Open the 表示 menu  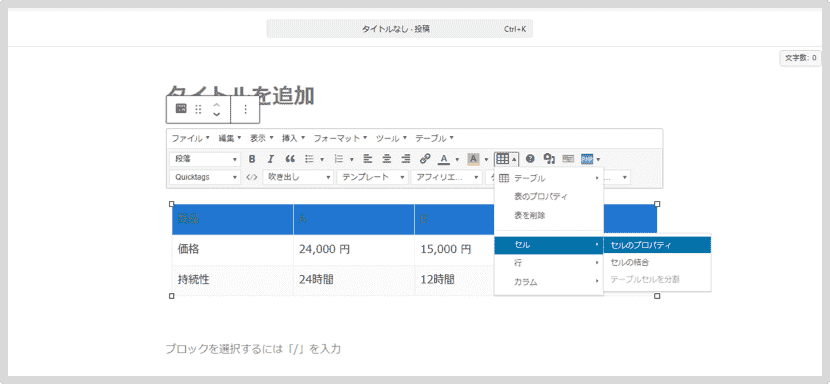(261, 138)
